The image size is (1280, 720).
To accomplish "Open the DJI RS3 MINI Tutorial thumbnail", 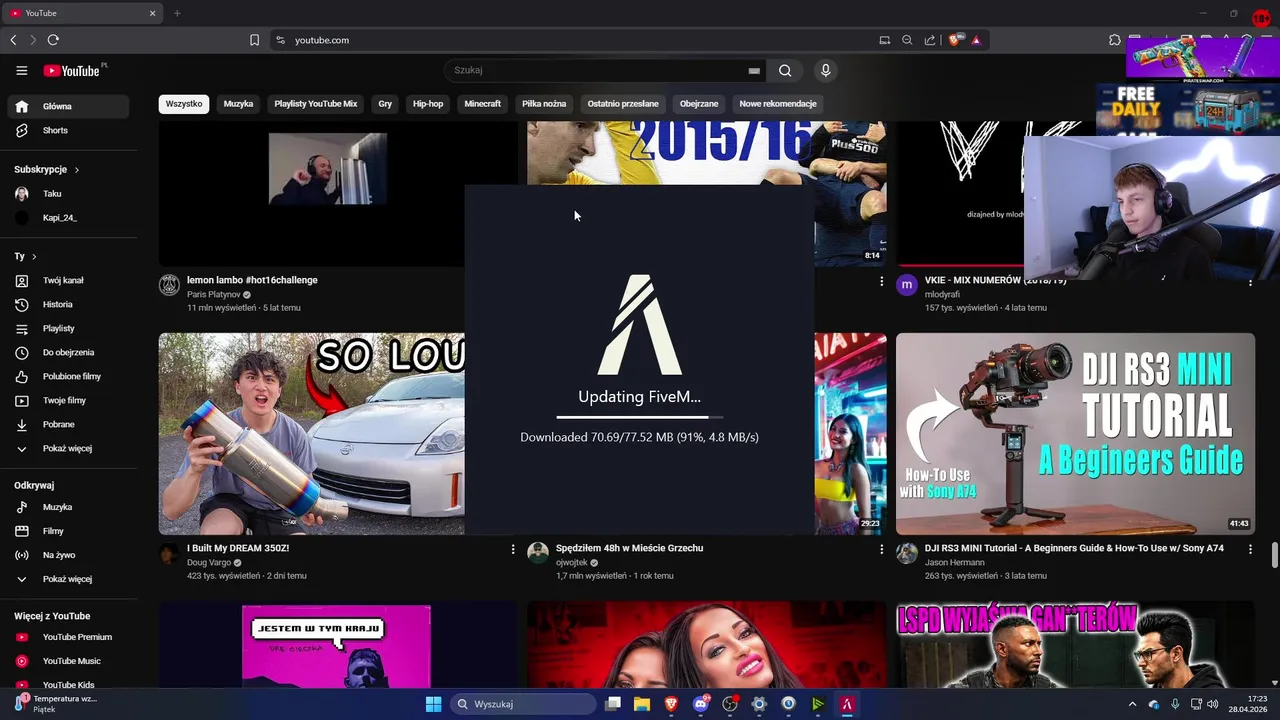I will click(1075, 434).
